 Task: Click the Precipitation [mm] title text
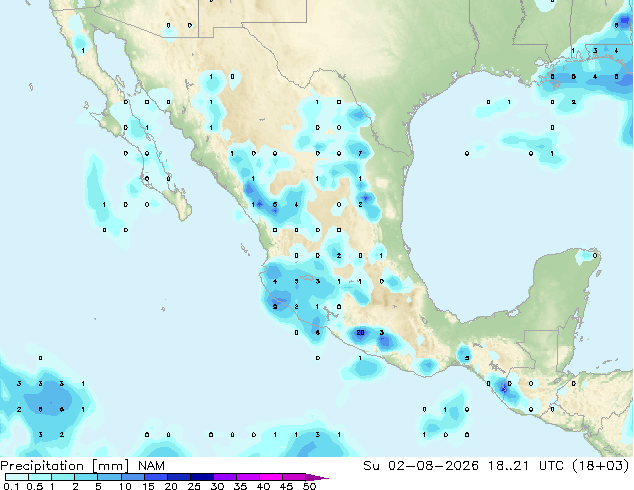tap(65, 466)
